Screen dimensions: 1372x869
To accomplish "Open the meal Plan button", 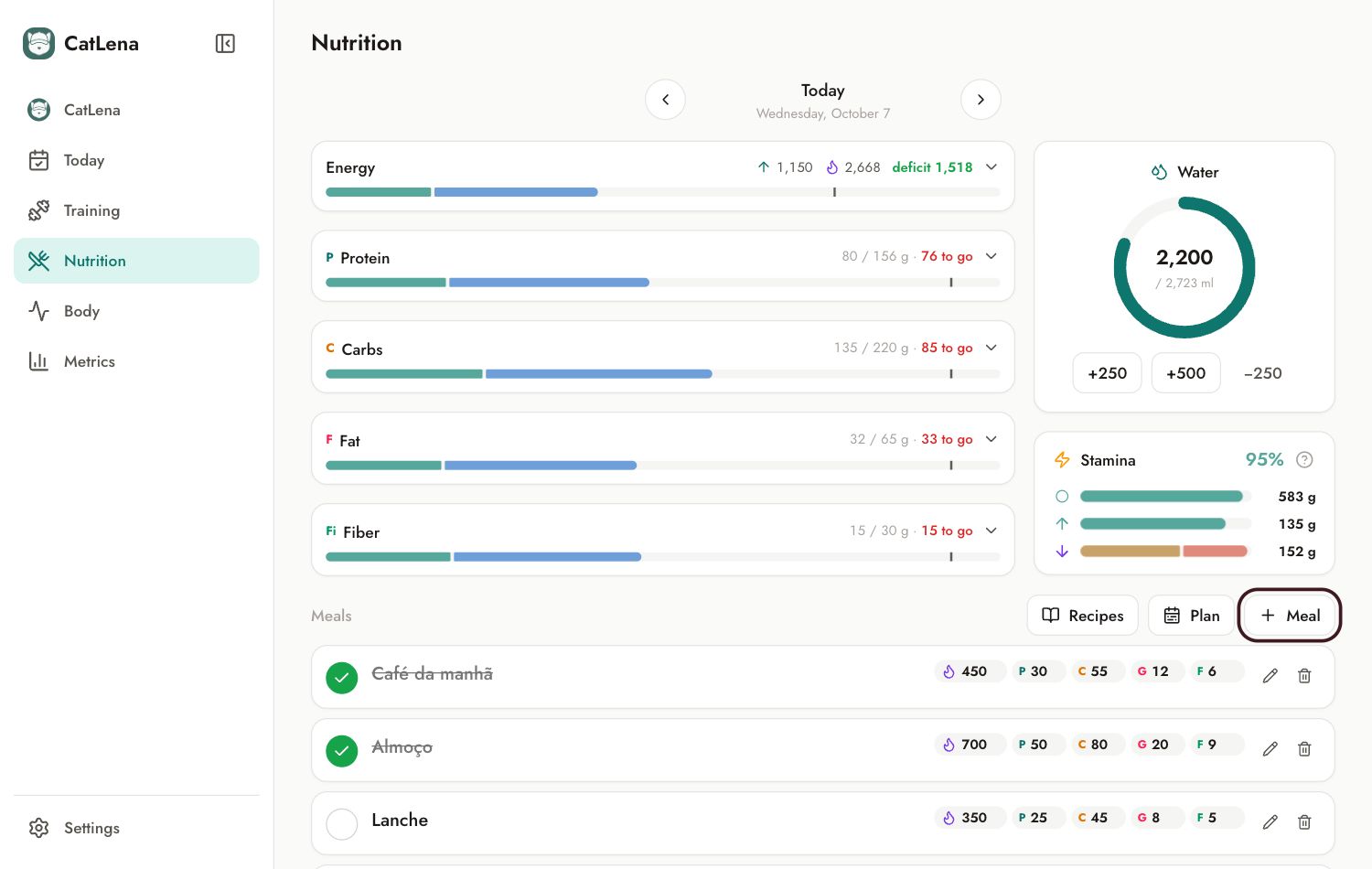I will tap(1191, 616).
